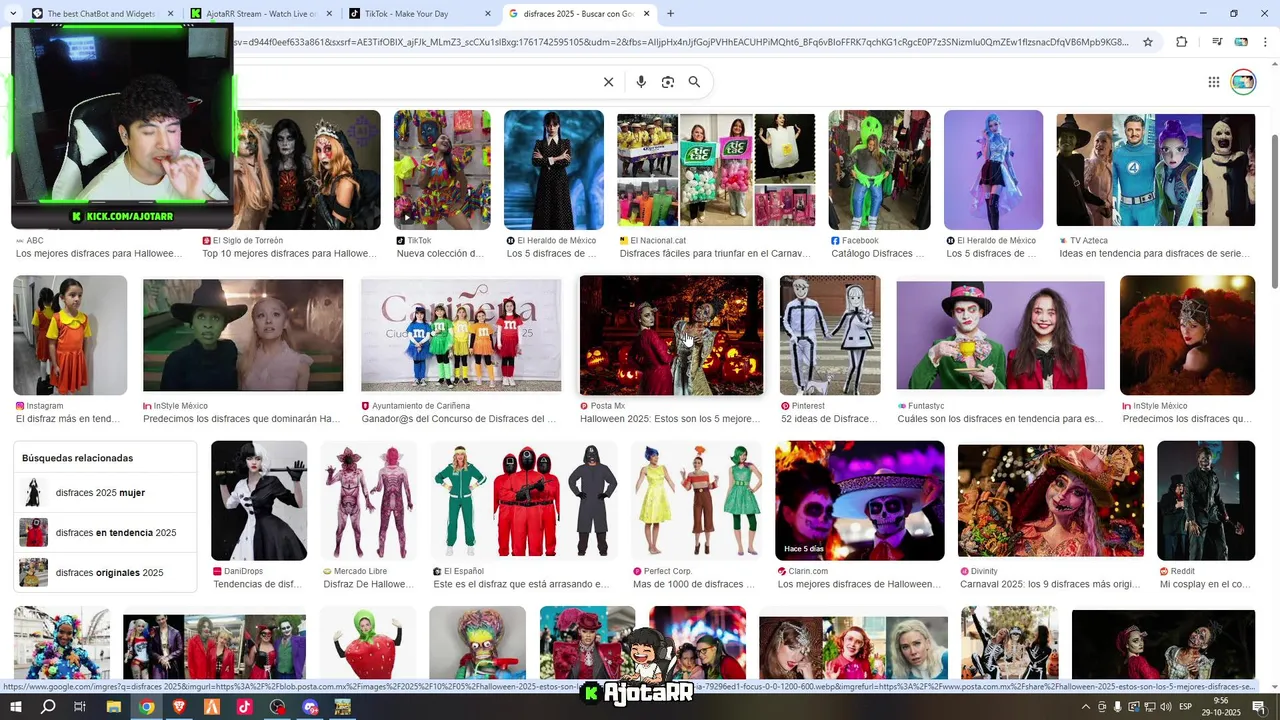
Task: Start a voice search with the microphone
Action: coord(641,82)
